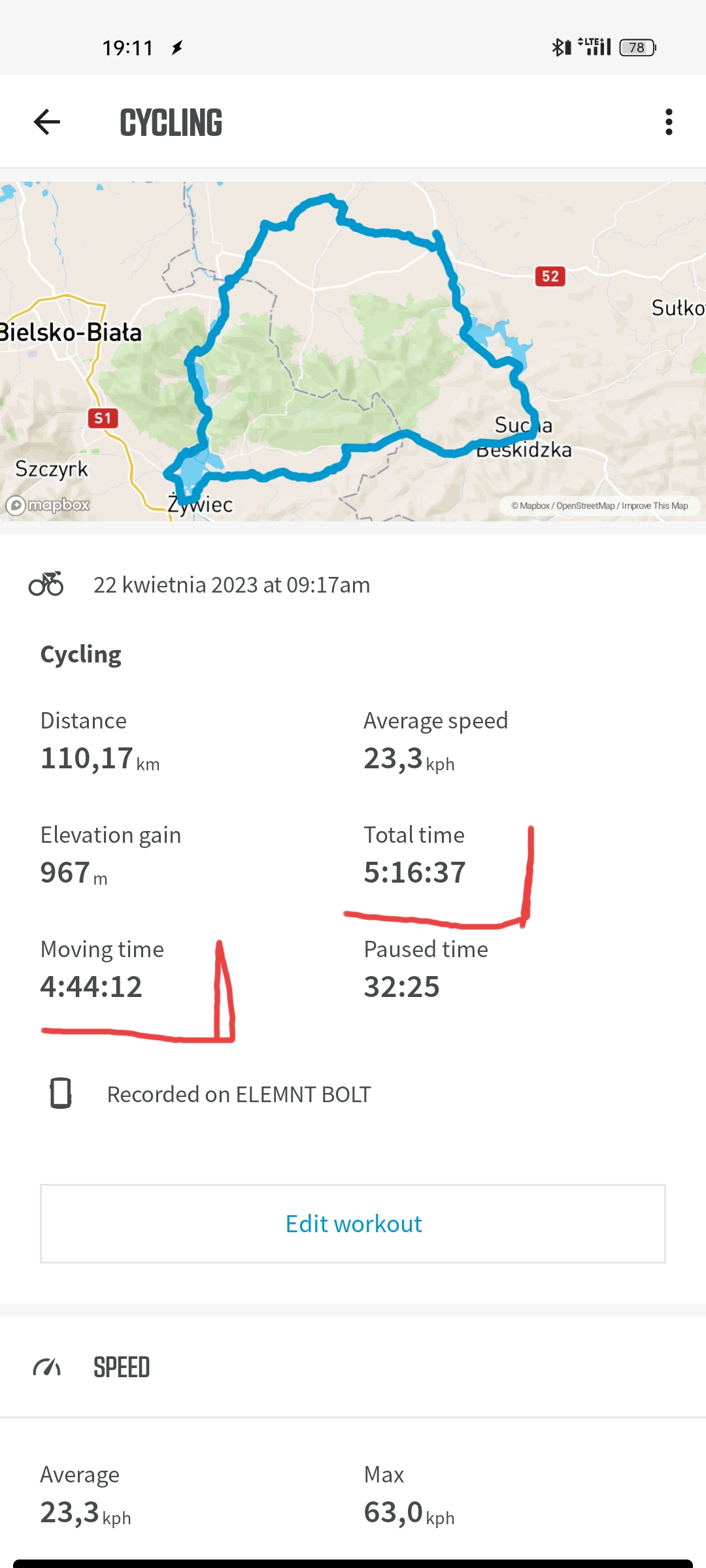Tap the ELEMNT BOLT device icon

tap(61, 1093)
